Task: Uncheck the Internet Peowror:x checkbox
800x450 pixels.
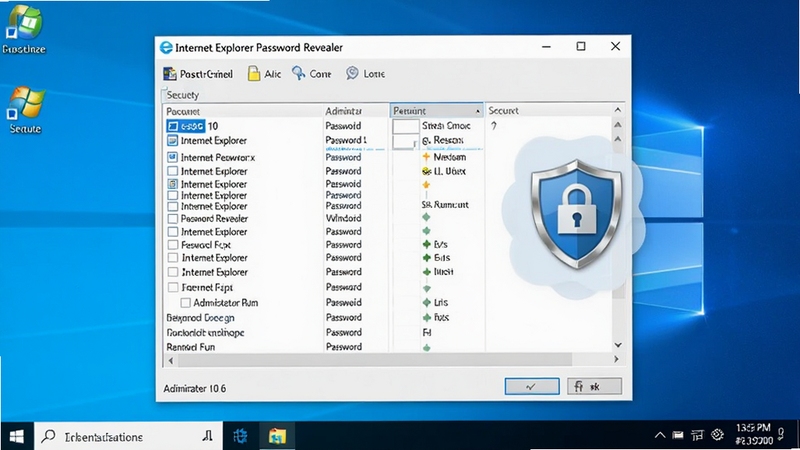Action: pyautogui.click(x=172, y=157)
